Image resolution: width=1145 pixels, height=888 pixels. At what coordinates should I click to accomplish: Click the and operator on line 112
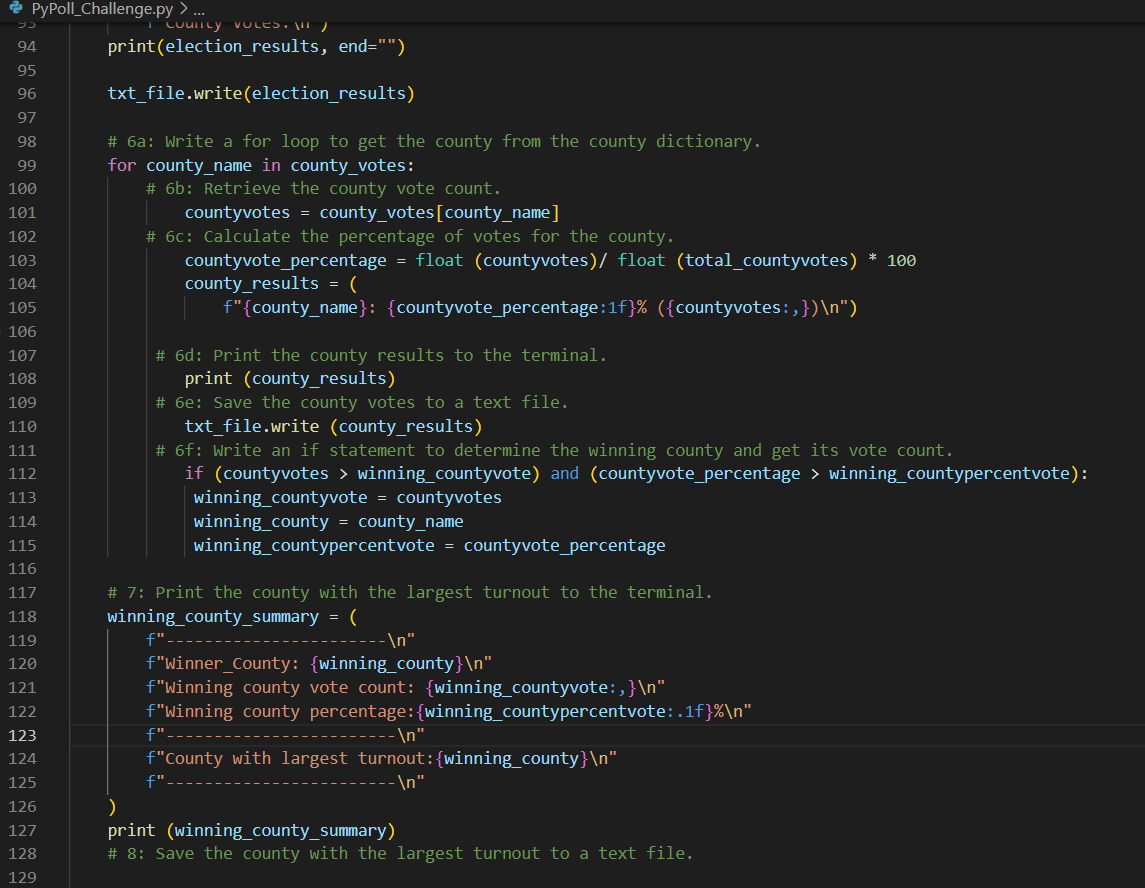564,473
